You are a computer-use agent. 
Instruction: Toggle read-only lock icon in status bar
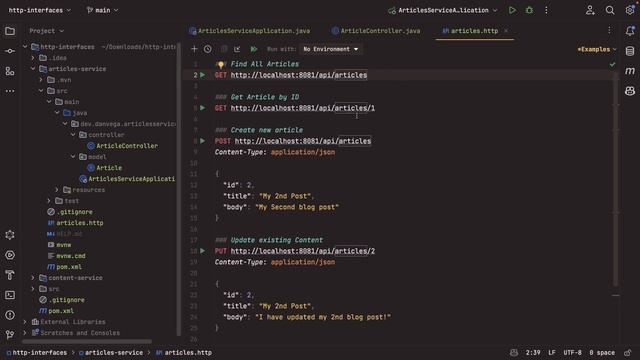pyautogui.click(x=627, y=353)
